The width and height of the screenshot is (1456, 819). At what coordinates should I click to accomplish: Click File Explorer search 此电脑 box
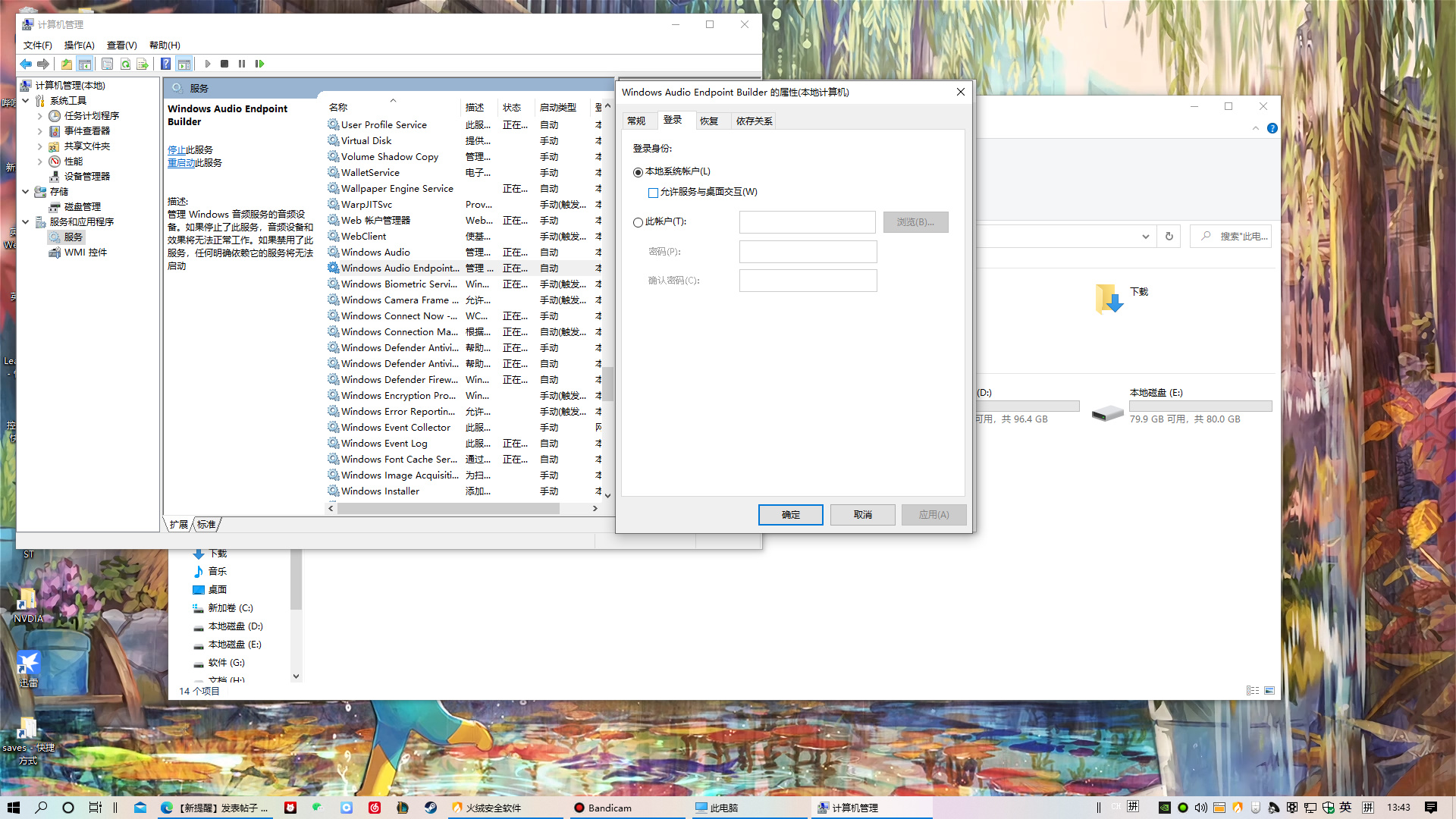[1231, 237]
